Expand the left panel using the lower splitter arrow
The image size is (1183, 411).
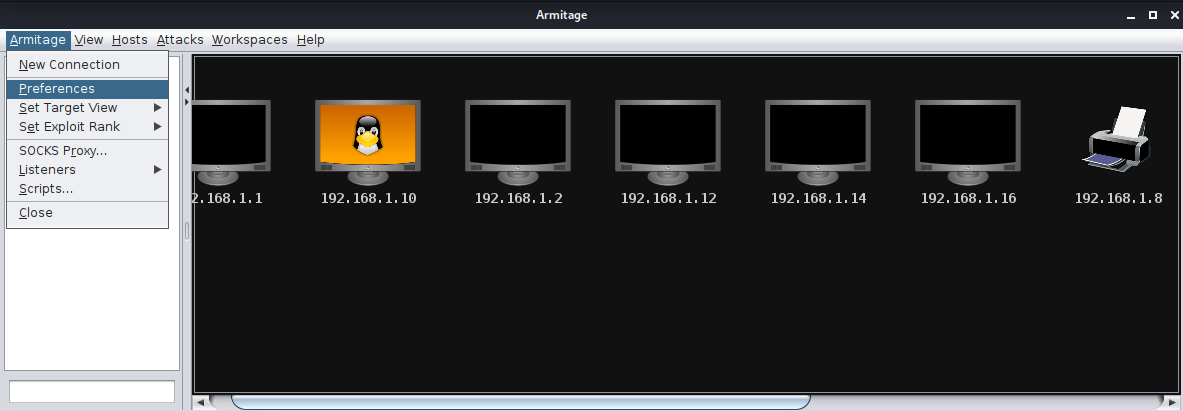tap(187, 101)
